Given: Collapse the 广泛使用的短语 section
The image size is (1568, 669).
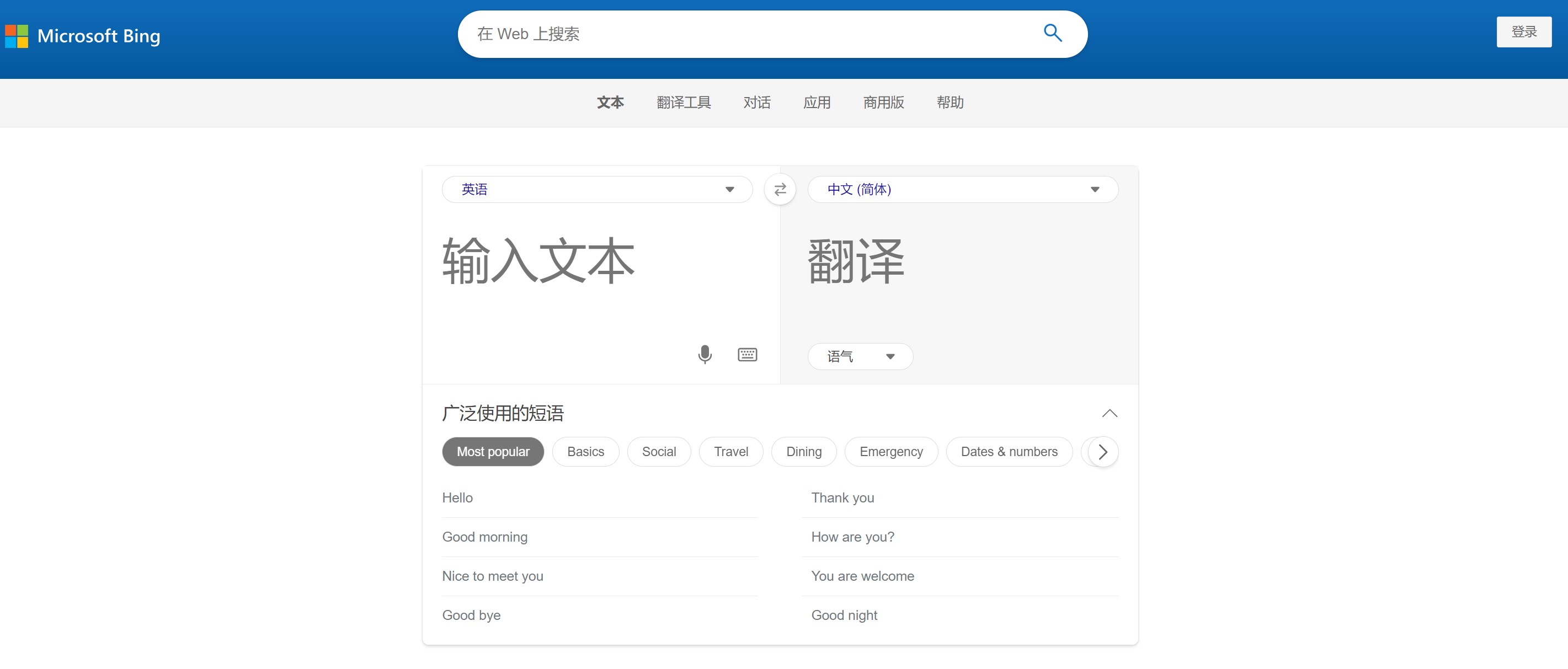Looking at the screenshot, I should point(1110,413).
